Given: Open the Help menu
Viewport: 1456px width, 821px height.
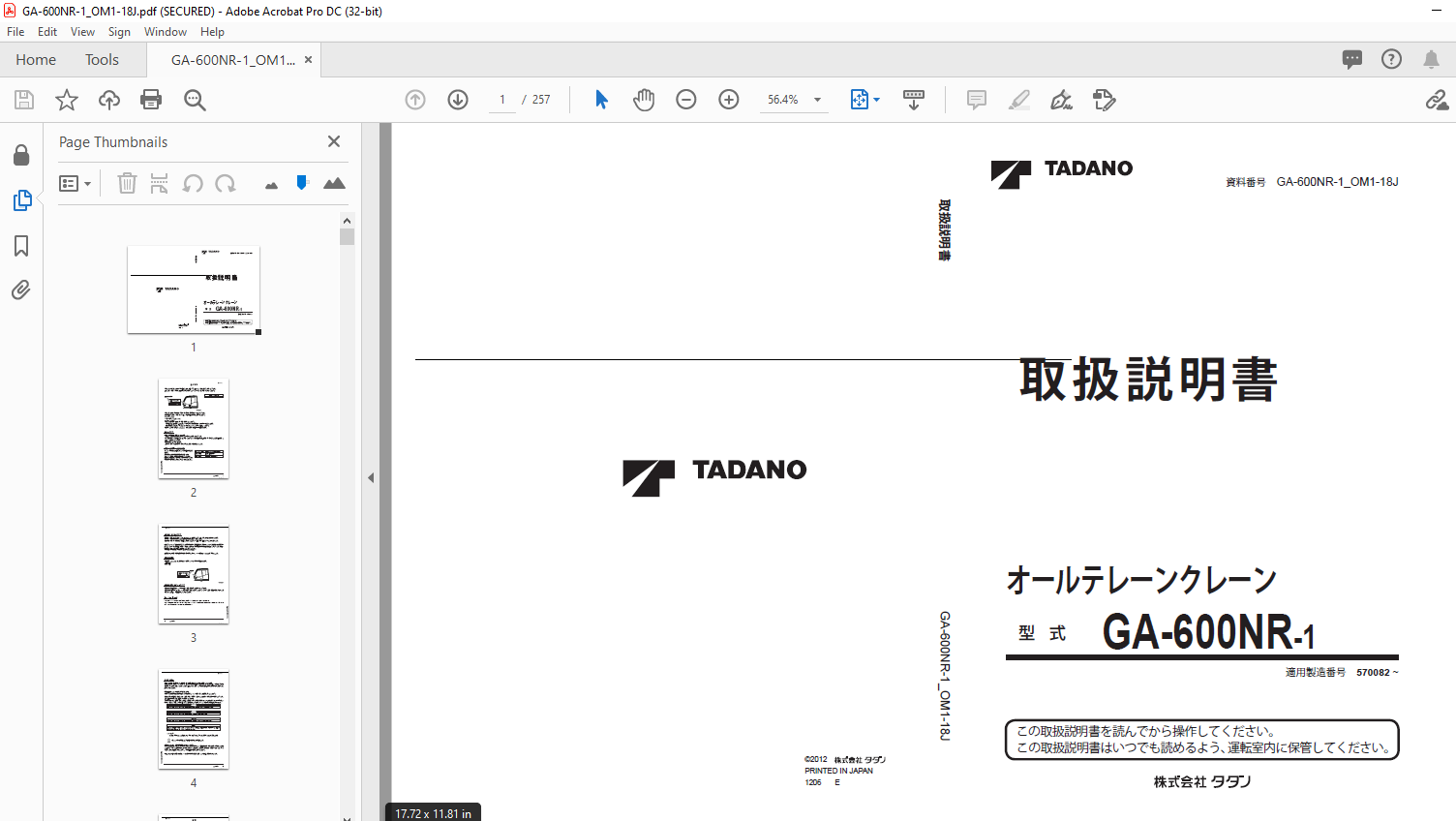Looking at the screenshot, I should (x=212, y=32).
